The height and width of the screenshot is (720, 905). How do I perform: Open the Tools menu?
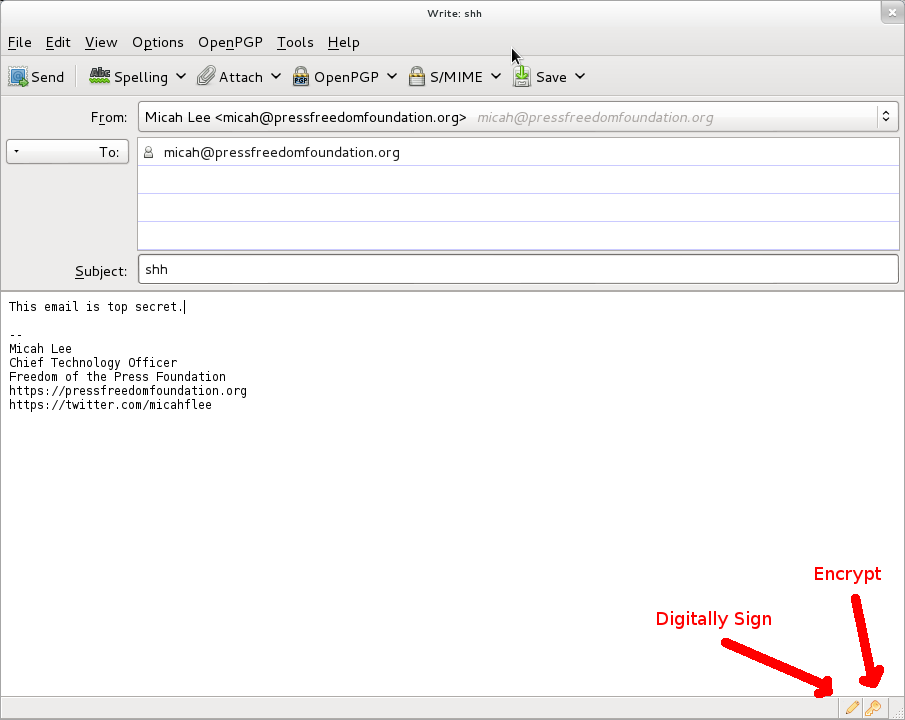[x=295, y=42]
